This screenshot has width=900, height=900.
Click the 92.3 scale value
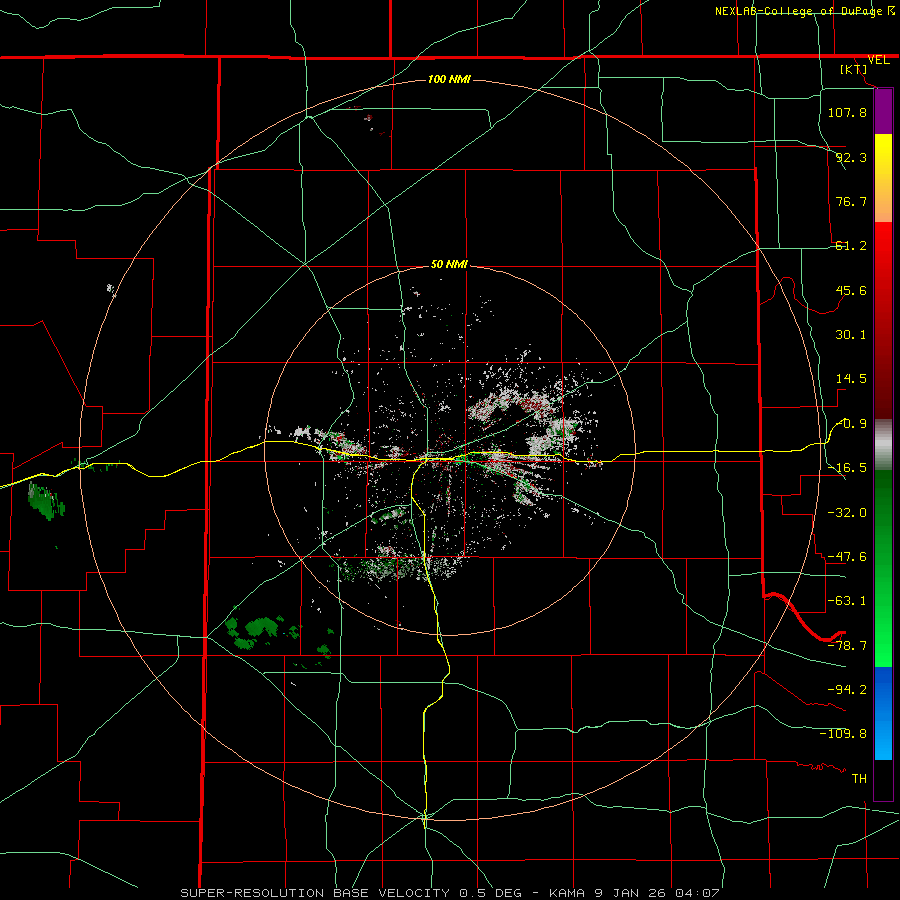click(851, 157)
